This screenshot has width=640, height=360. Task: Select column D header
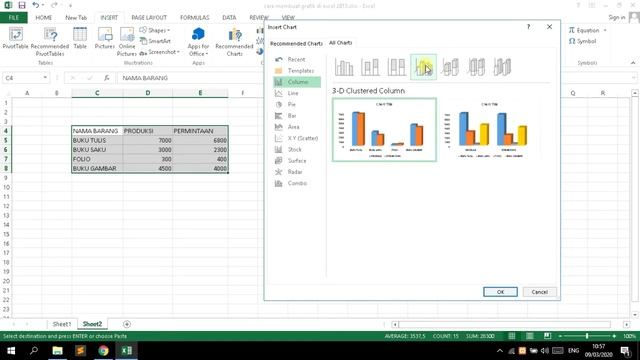148,93
